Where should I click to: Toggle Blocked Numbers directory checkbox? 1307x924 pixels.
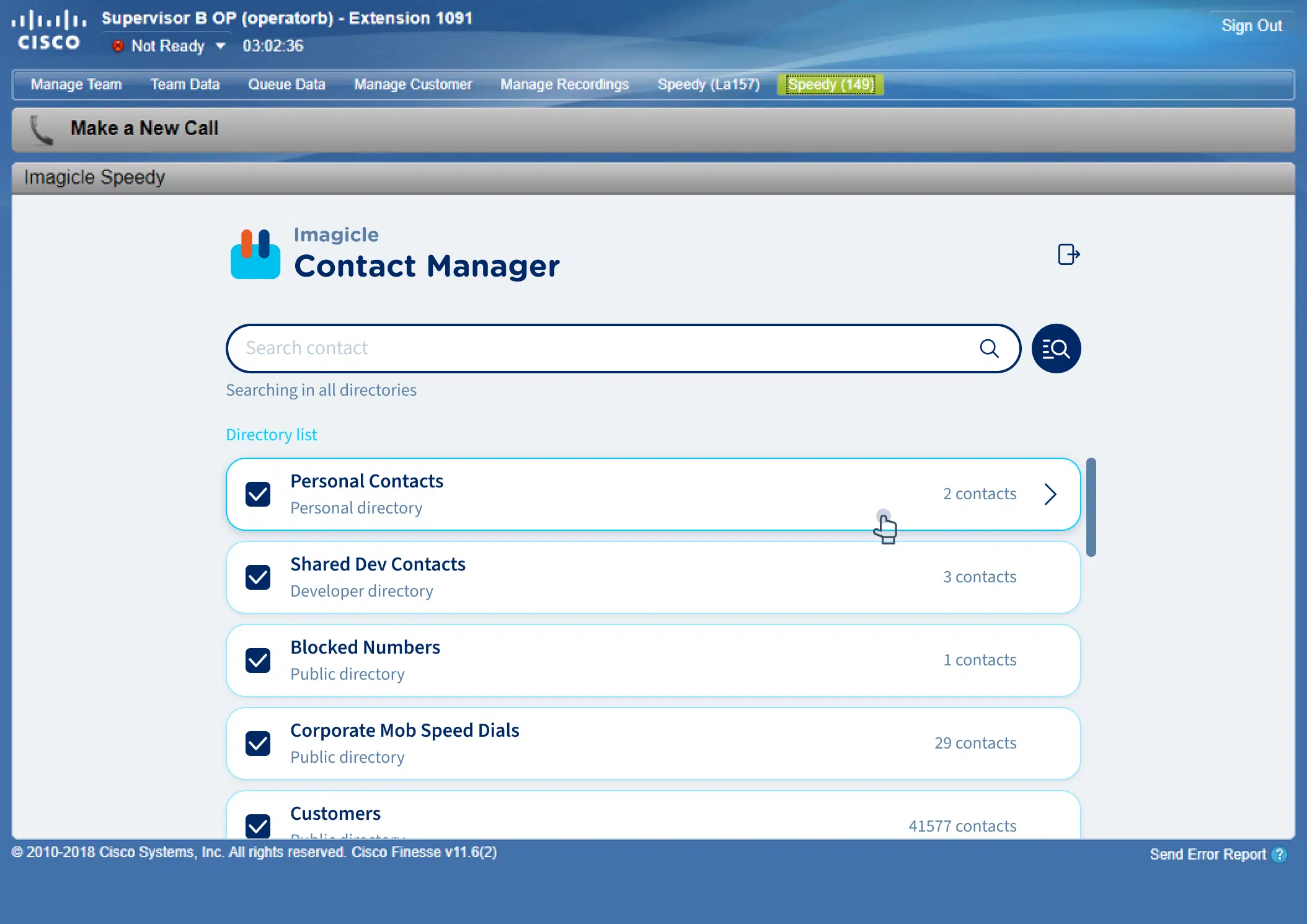[258, 660]
